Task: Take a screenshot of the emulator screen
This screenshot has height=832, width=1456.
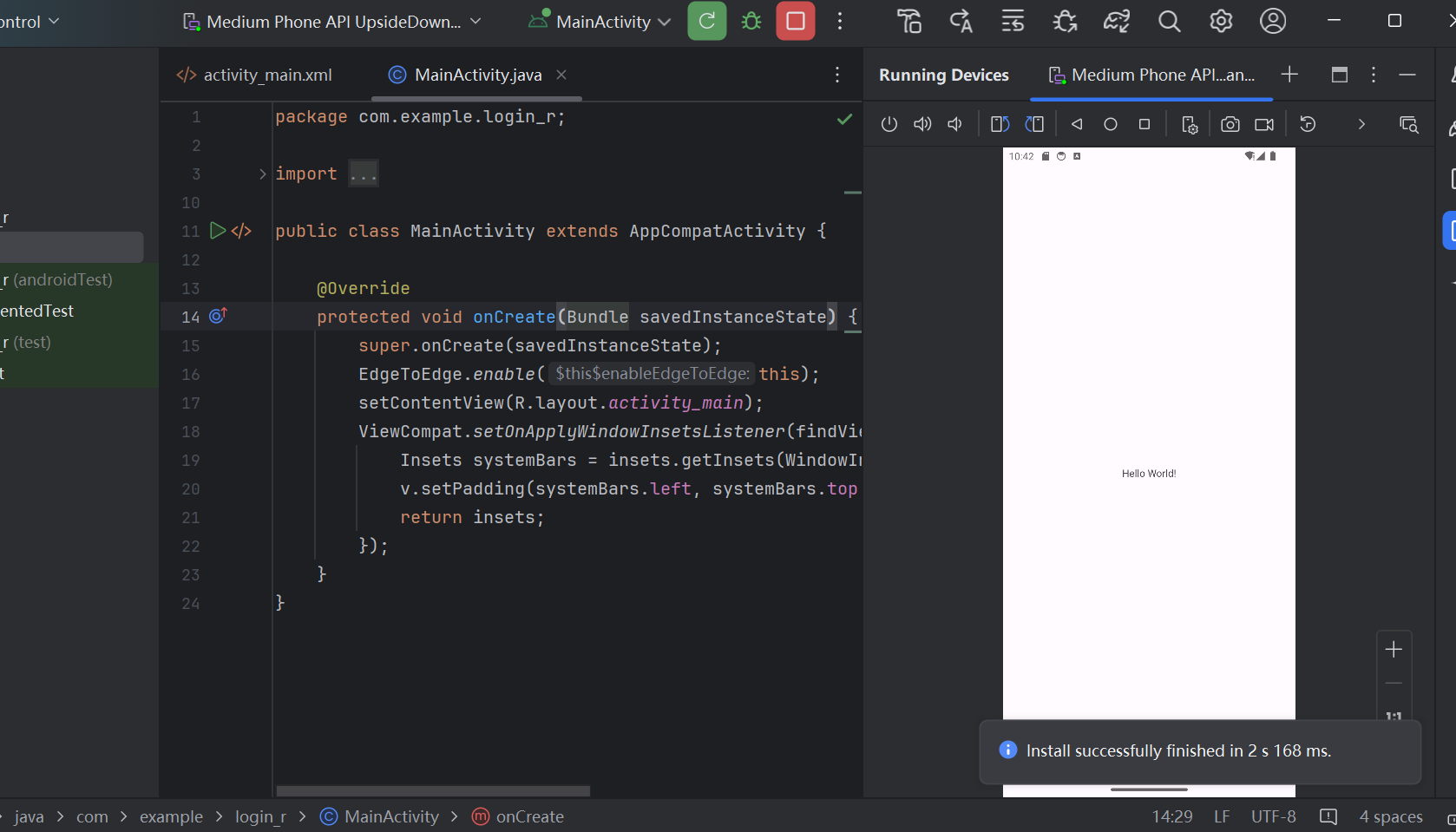Action: tap(1230, 124)
